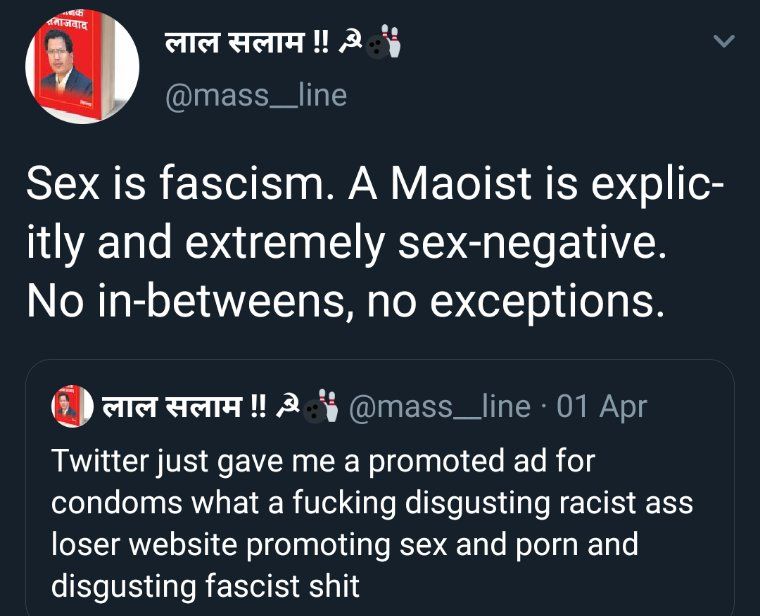The width and height of the screenshot is (760, 616).
Task: Click the line 'No in-betweens, no exceptions.'
Action: pyautogui.click(x=346, y=302)
